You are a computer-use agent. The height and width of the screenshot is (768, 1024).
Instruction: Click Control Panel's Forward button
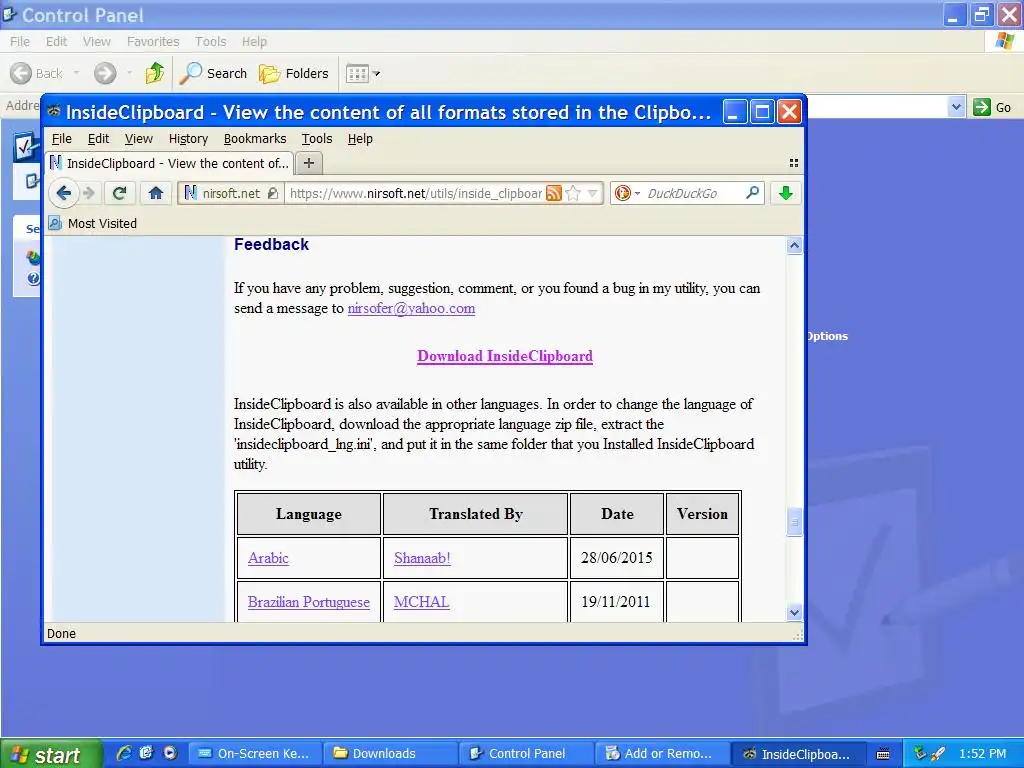click(104, 73)
